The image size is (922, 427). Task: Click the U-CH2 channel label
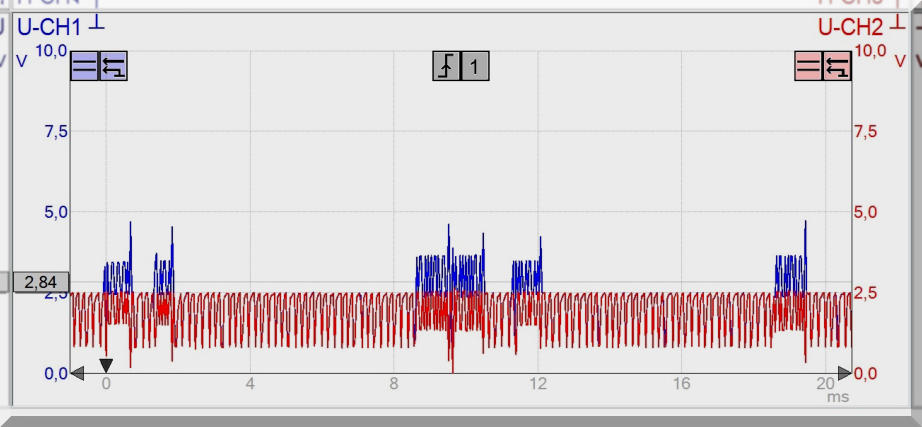click(851, 27)
